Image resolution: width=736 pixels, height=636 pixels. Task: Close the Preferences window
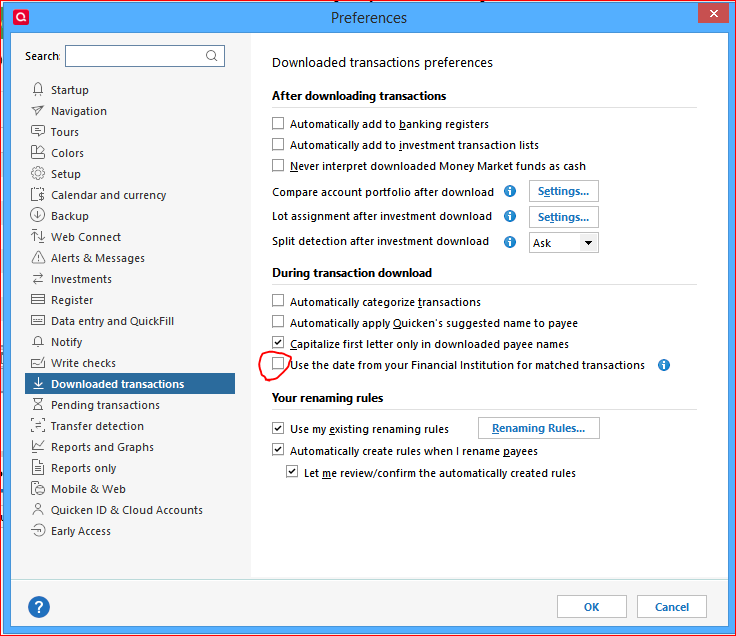tap(713, 13)
